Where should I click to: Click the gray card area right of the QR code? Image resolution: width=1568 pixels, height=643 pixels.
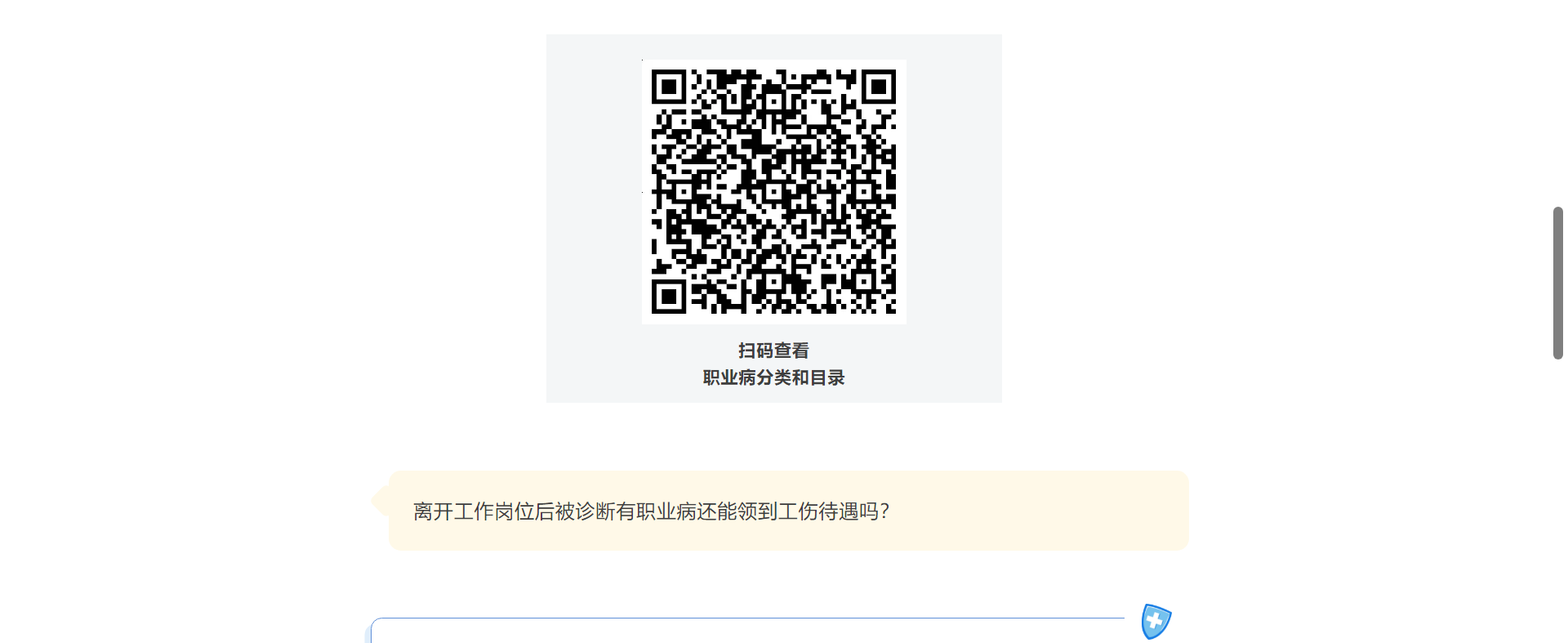point(954,192)
